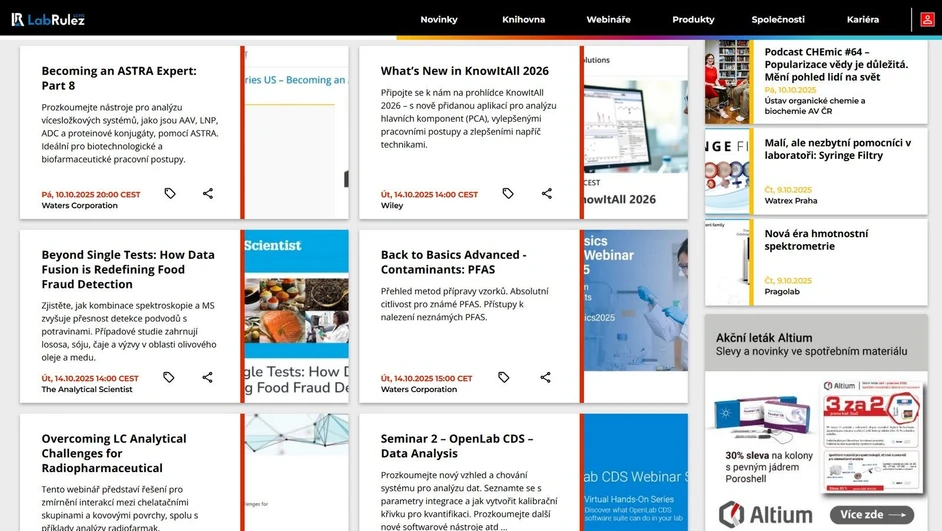Click the Altium 3 za 2 leaflet image
942x531 pixels.
[871, 437]
